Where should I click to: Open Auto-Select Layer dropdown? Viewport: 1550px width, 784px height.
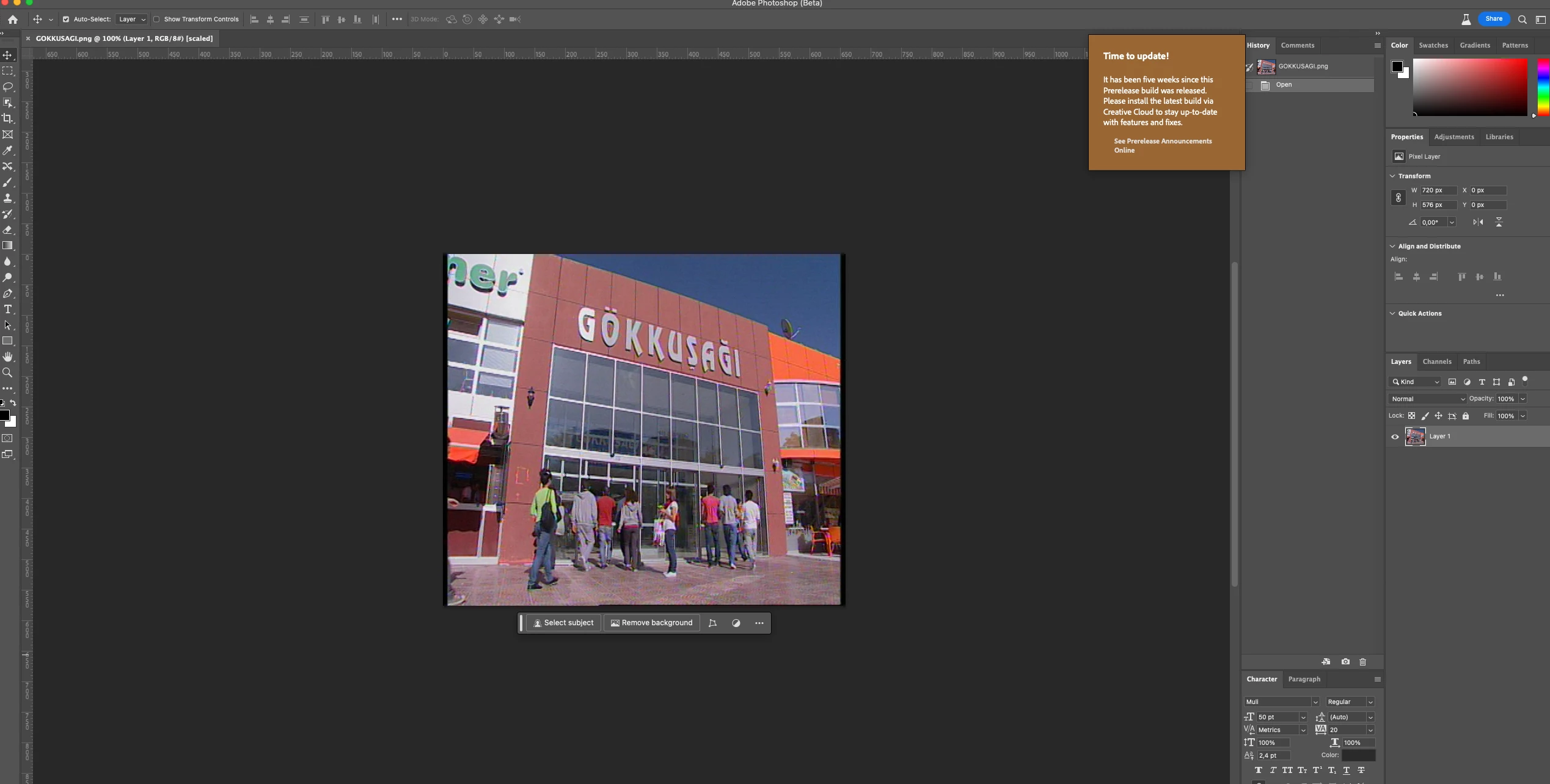(132, 20)
